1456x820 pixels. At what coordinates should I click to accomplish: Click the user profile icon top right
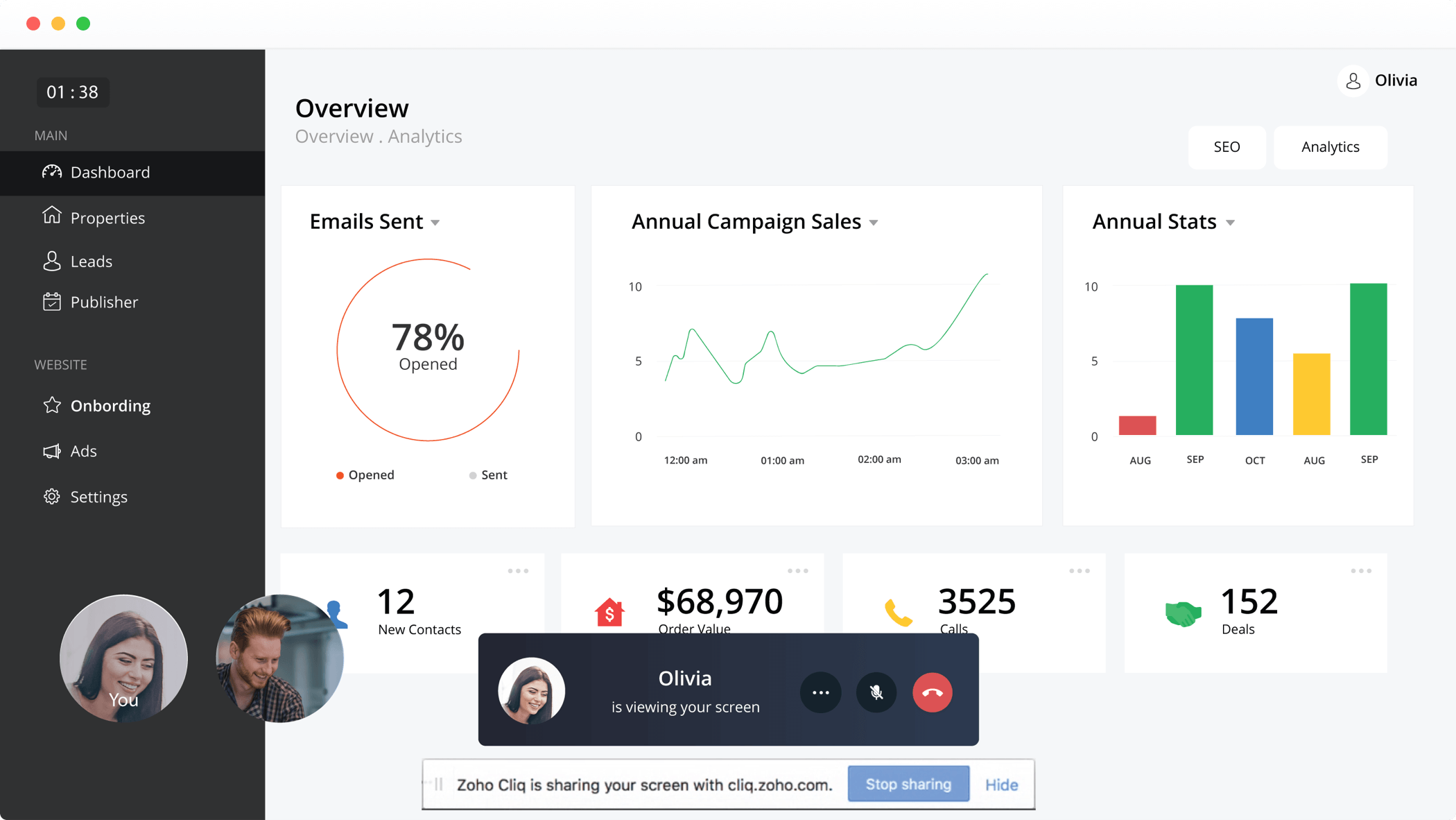pyautogui.click(x=1353, y=81)
